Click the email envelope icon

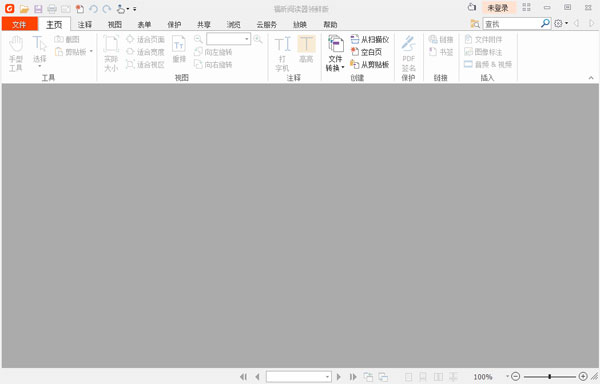coord(66,9)
